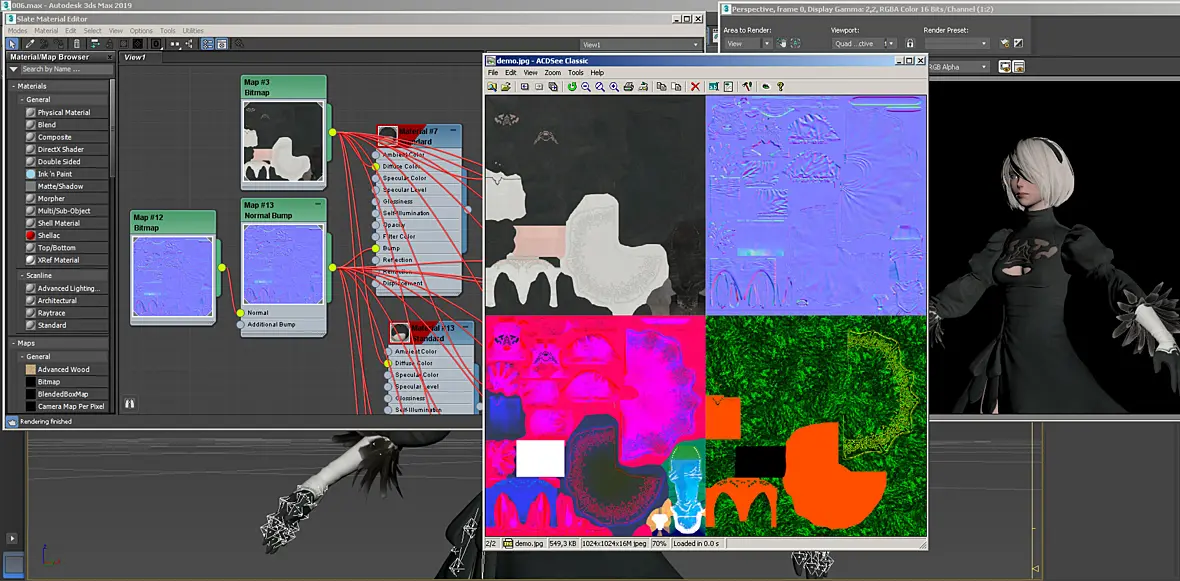
Task: Select Physical Material in browser list
Action: (64, 112)
